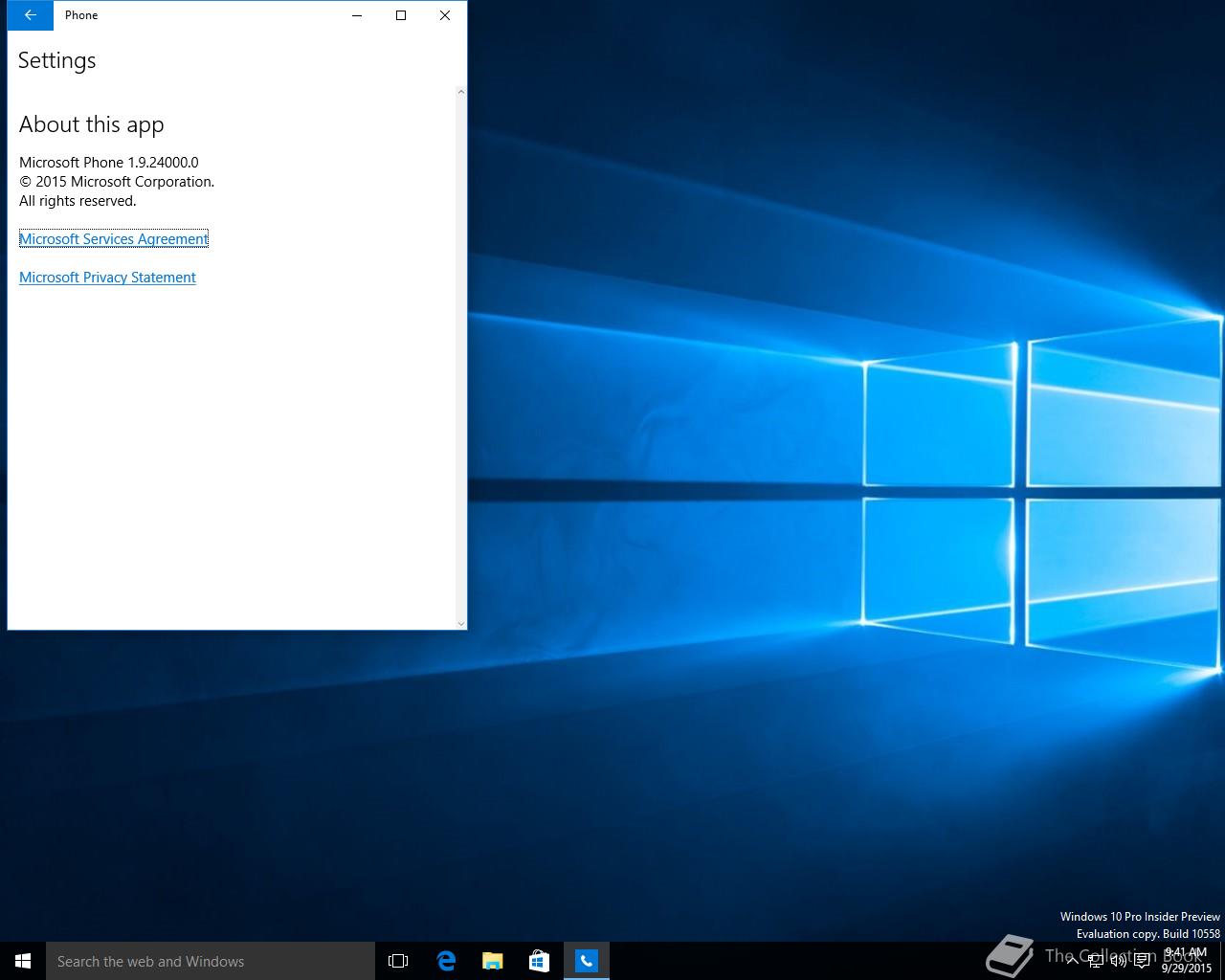Minimize the Phone window

(357, 15)
